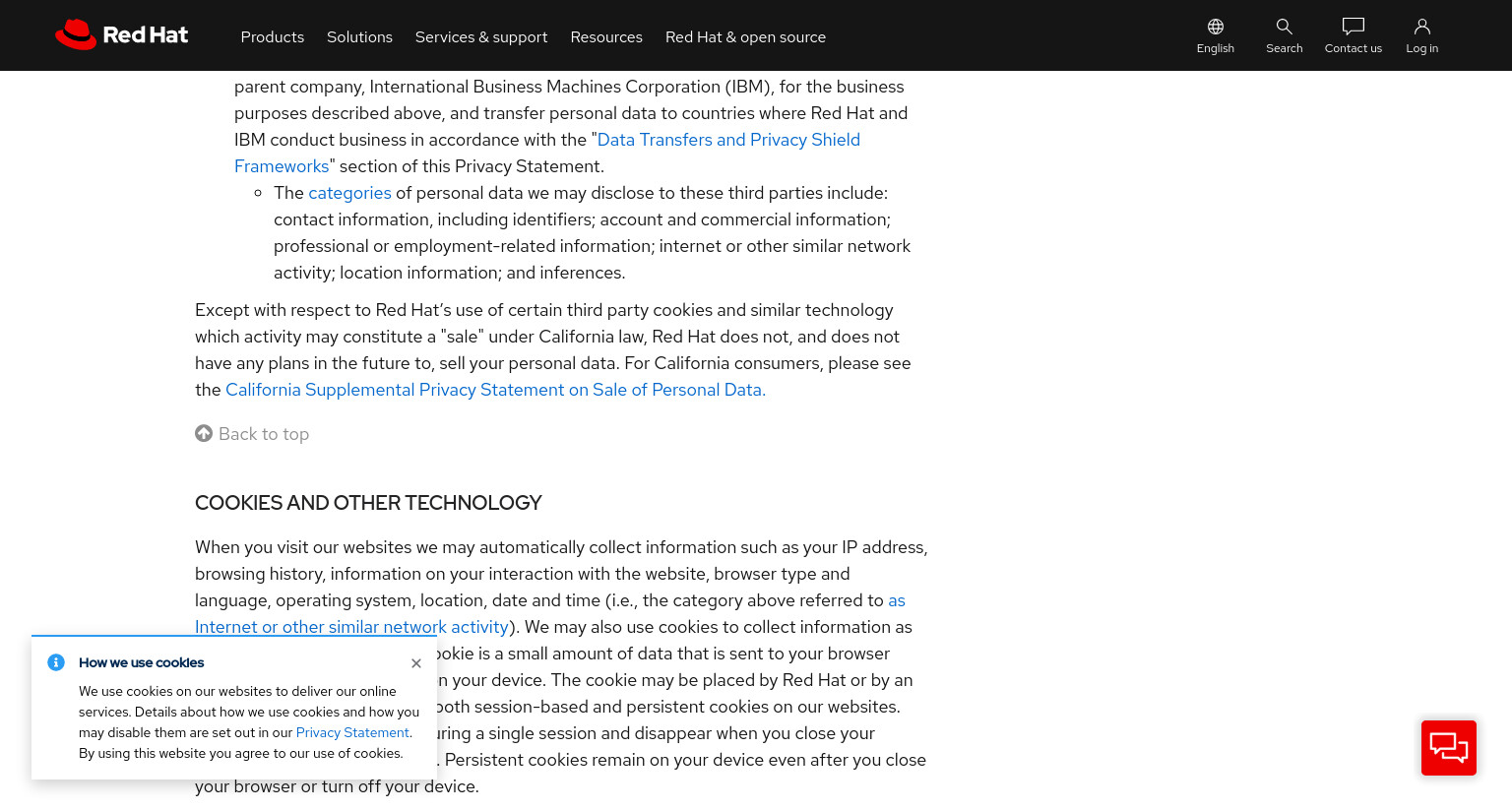Open the Resources menu
1512x811 pixels.
click(606, 36)
